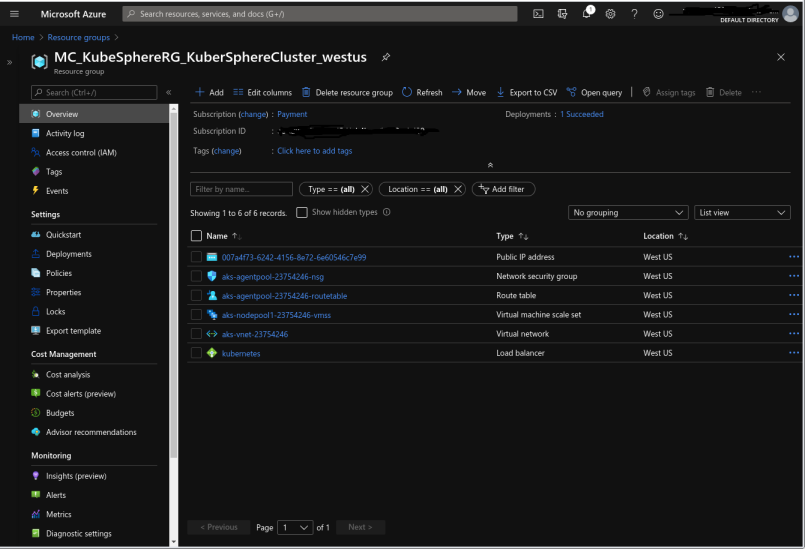
Task: View notifications bell icon
Action: point(586,14)
